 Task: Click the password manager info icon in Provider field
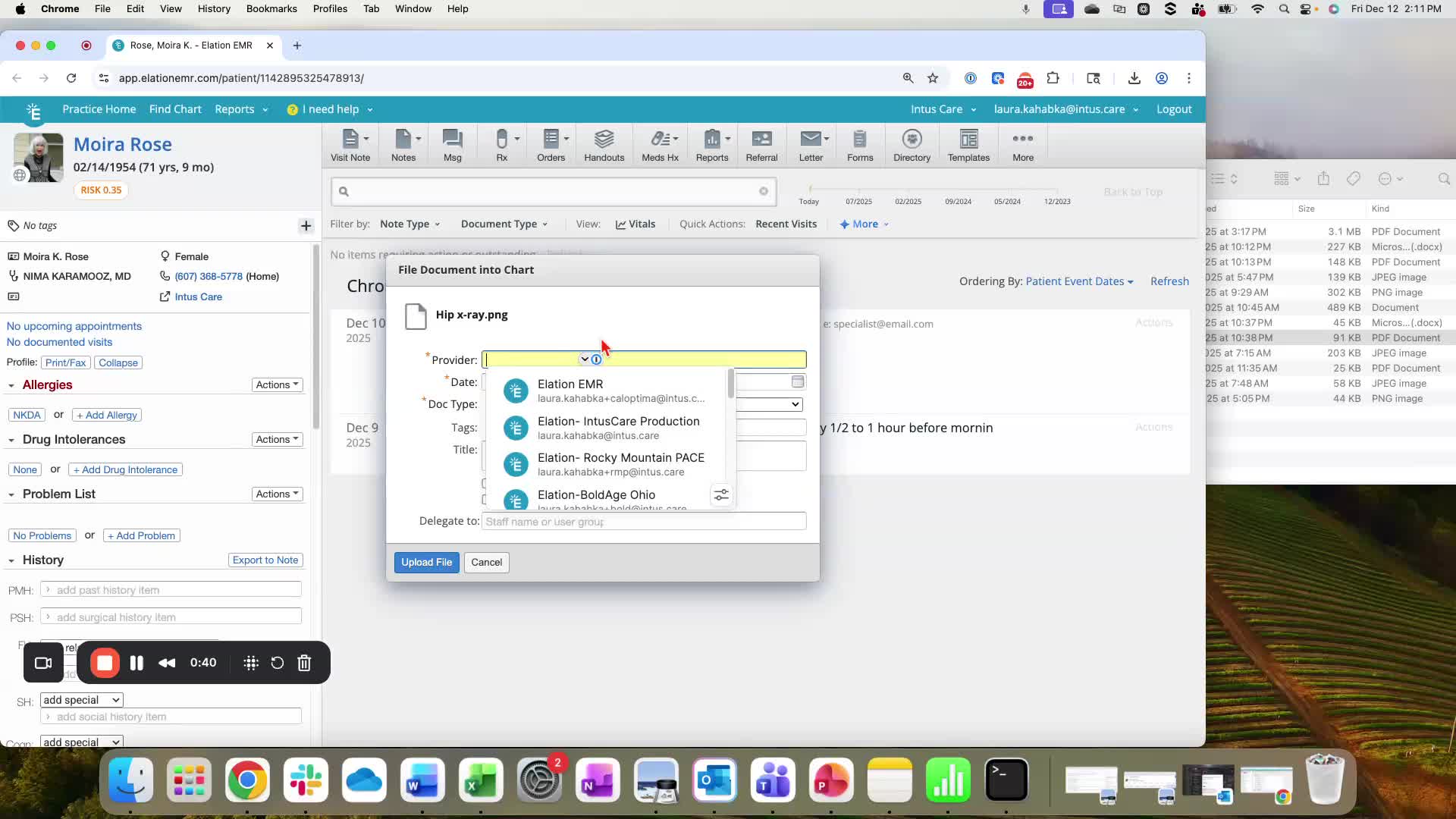pos(596,359)
